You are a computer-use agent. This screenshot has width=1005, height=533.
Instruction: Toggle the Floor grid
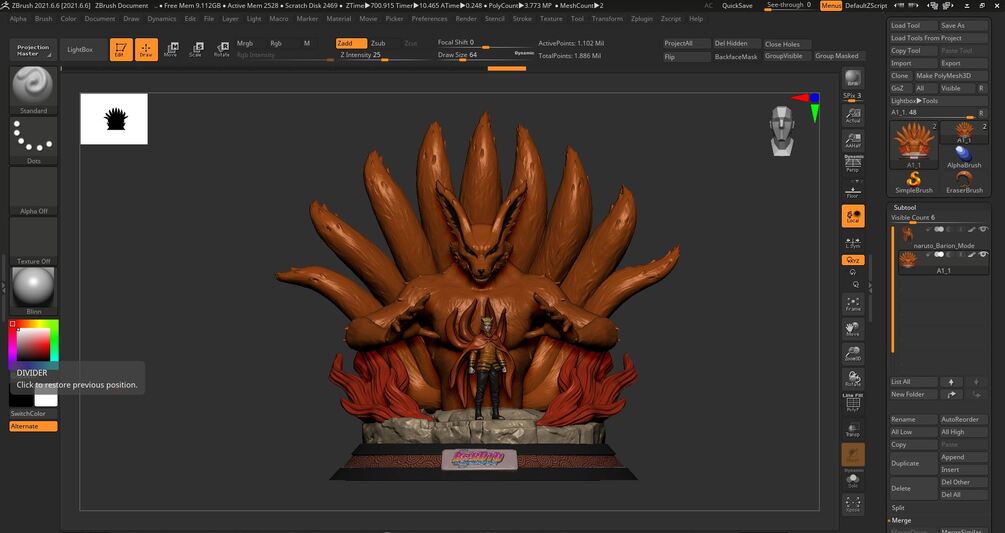[852, 191]
